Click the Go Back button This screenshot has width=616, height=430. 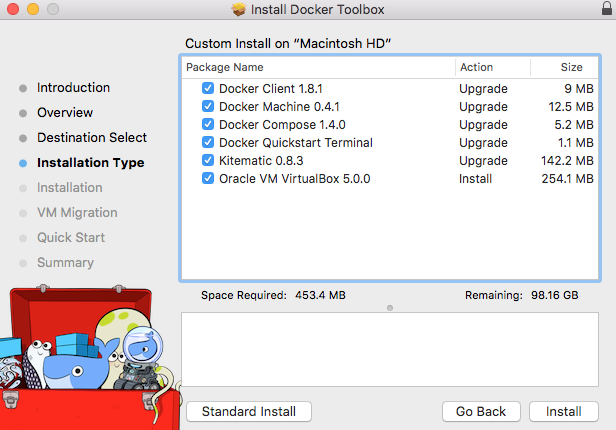(x=480, y=411)
